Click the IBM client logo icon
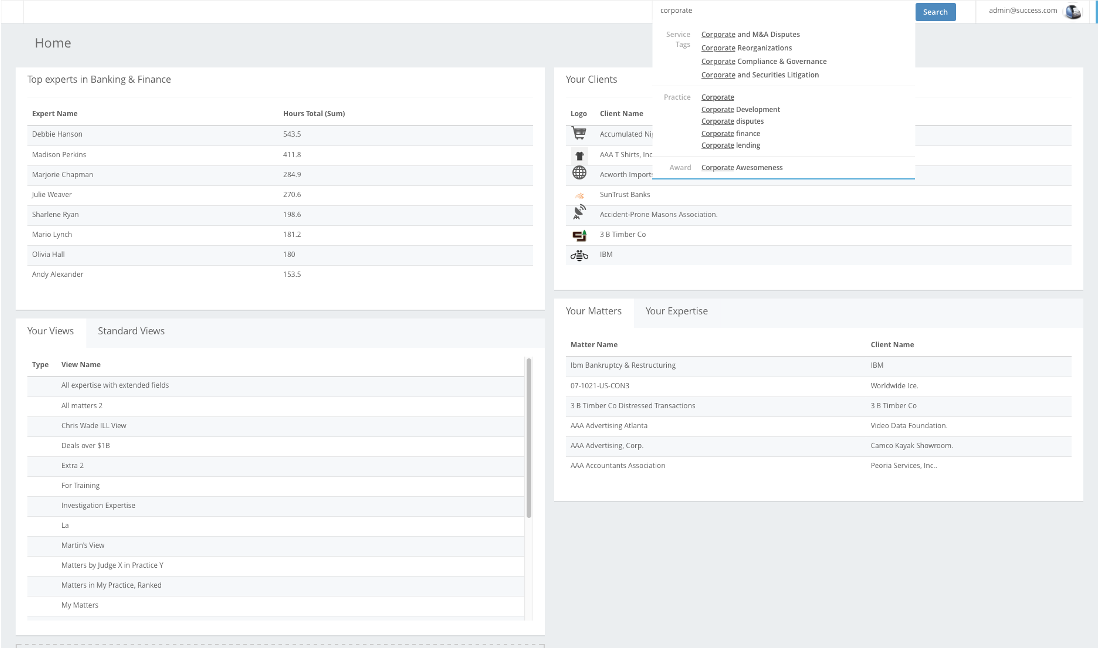1098x648 pixels. 579,255
